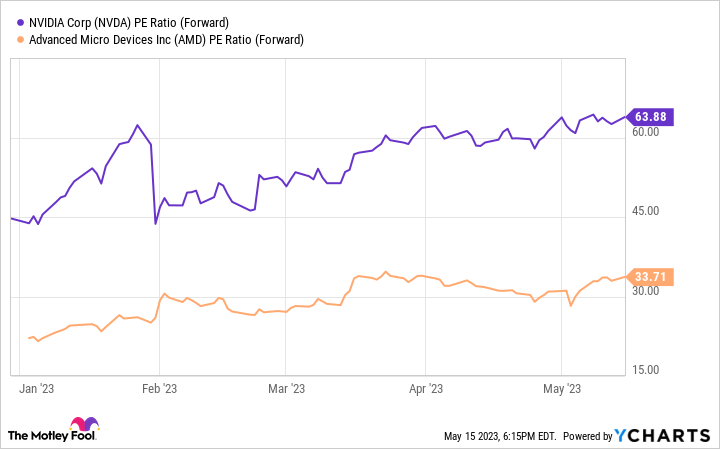This screenshot has width=720, height=449.
Task: Click the 45.00 y-axis label
Action: [x=647, y=211]
